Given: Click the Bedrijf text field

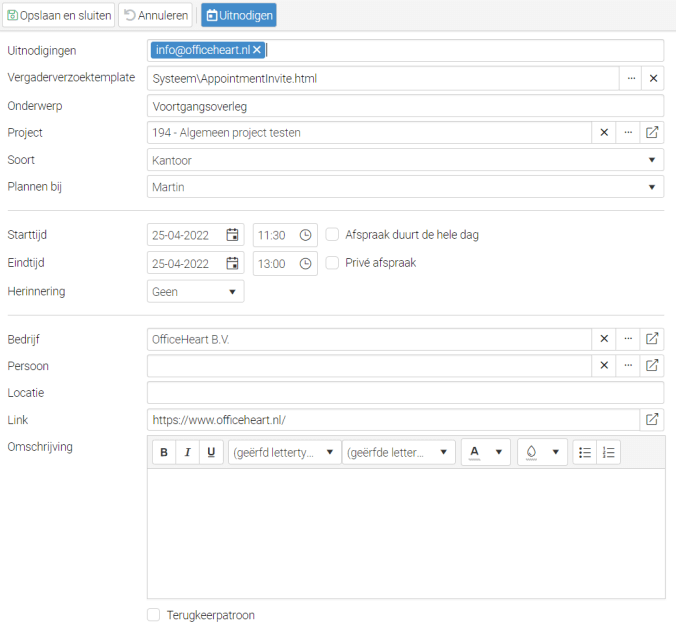Looking at the screenshot, I should coord(369,339).
